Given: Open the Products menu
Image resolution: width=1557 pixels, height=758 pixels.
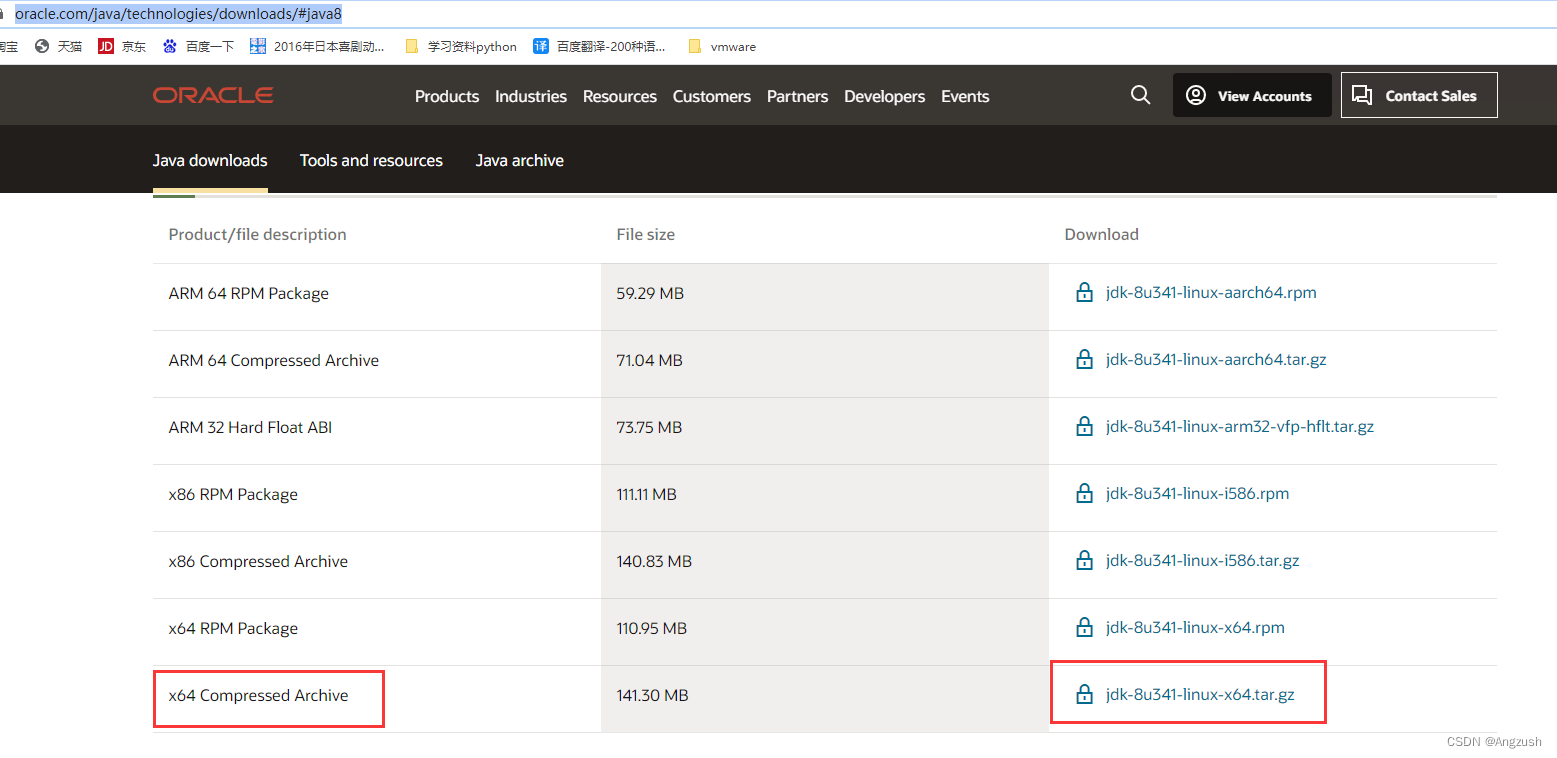Looking at the screenshot, I should pyautogui.click(x=447, y=96).
